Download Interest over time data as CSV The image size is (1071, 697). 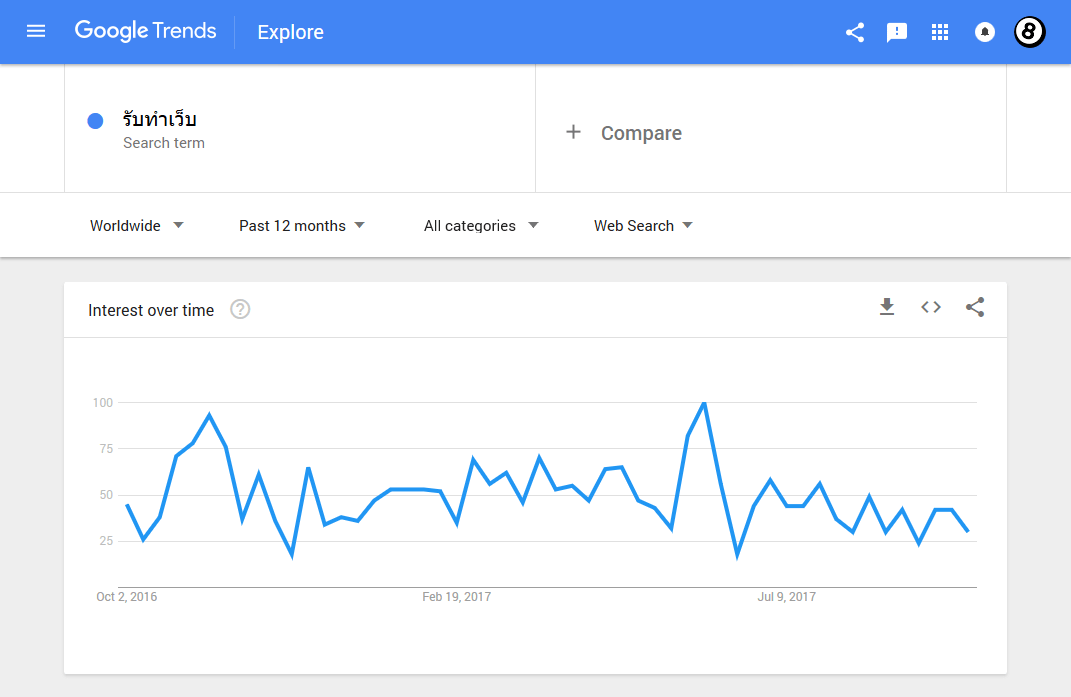(887, 308)
